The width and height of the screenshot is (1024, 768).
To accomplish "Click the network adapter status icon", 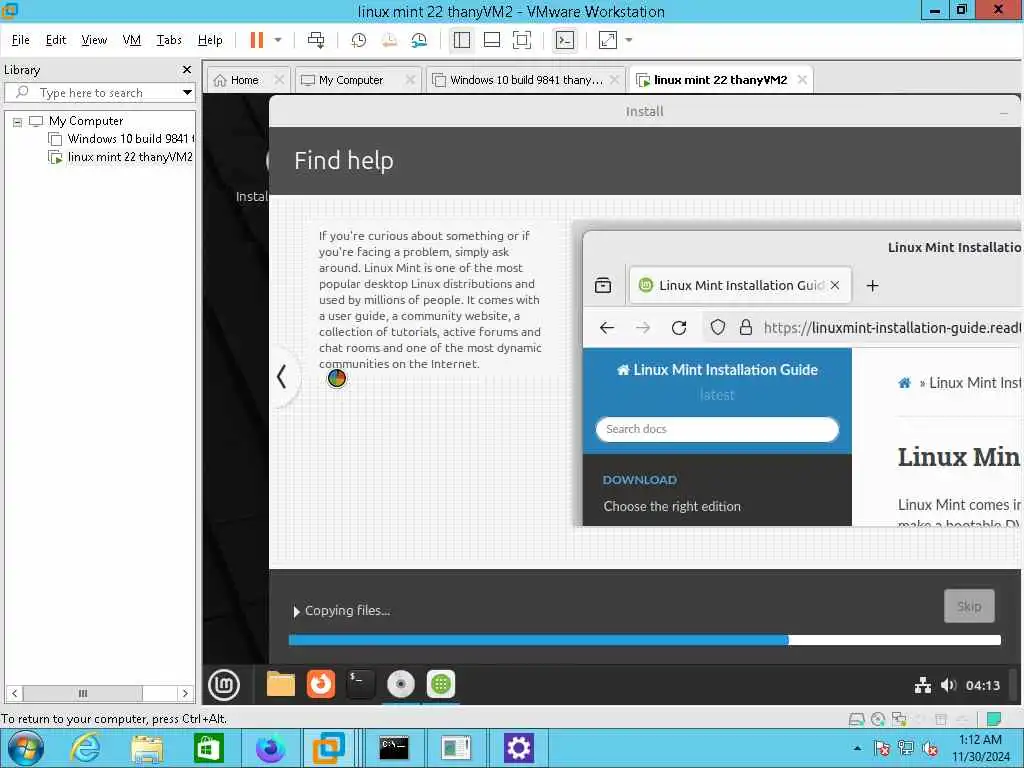I will (x=899, y=719).
